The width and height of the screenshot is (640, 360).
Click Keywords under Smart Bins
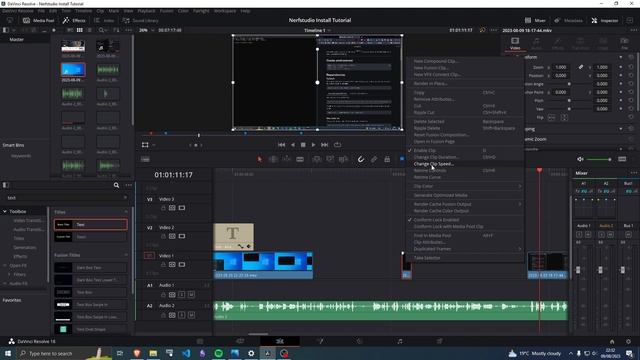point(21,156)
